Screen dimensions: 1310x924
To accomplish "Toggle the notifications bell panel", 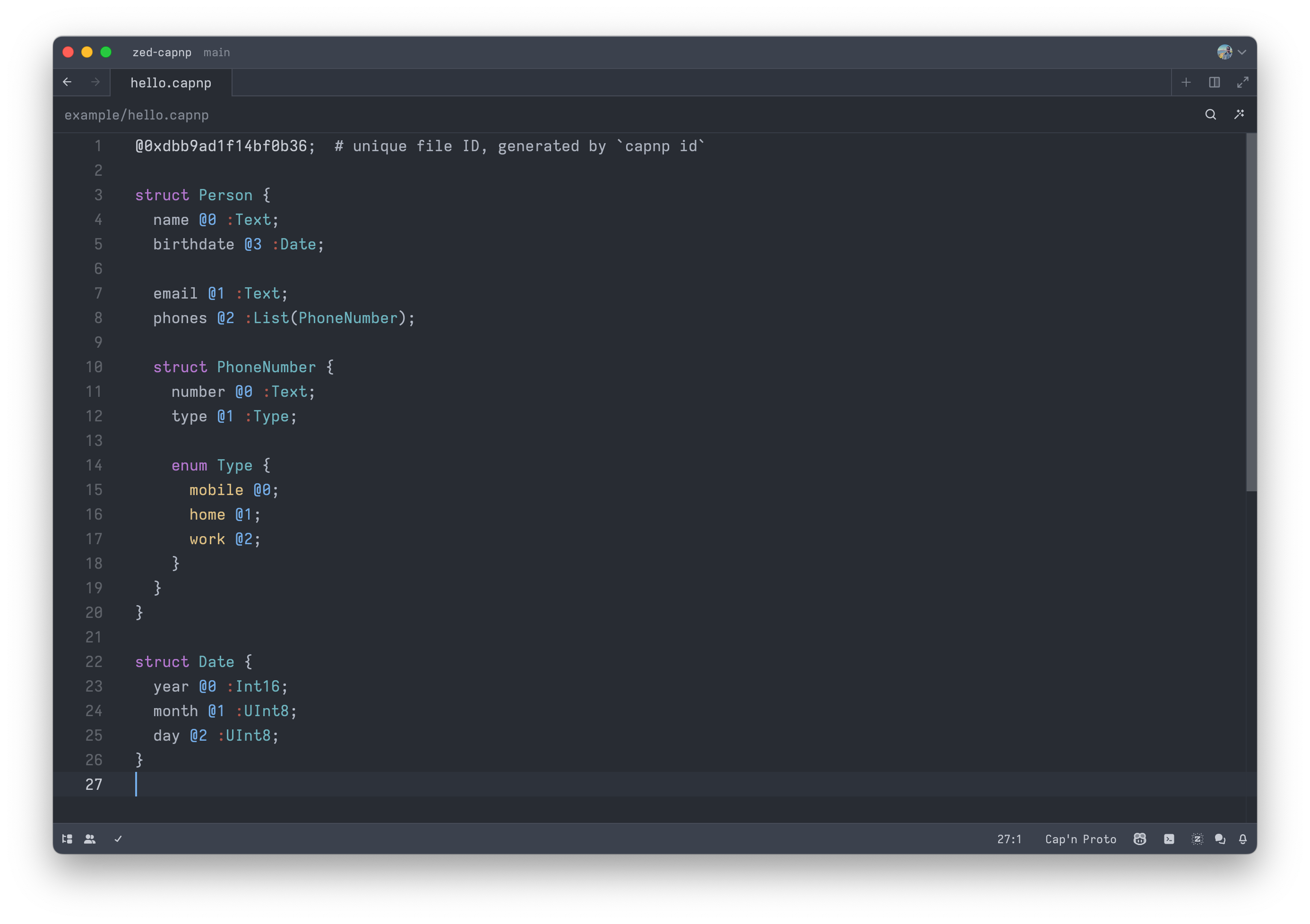I will (1243, 839).
